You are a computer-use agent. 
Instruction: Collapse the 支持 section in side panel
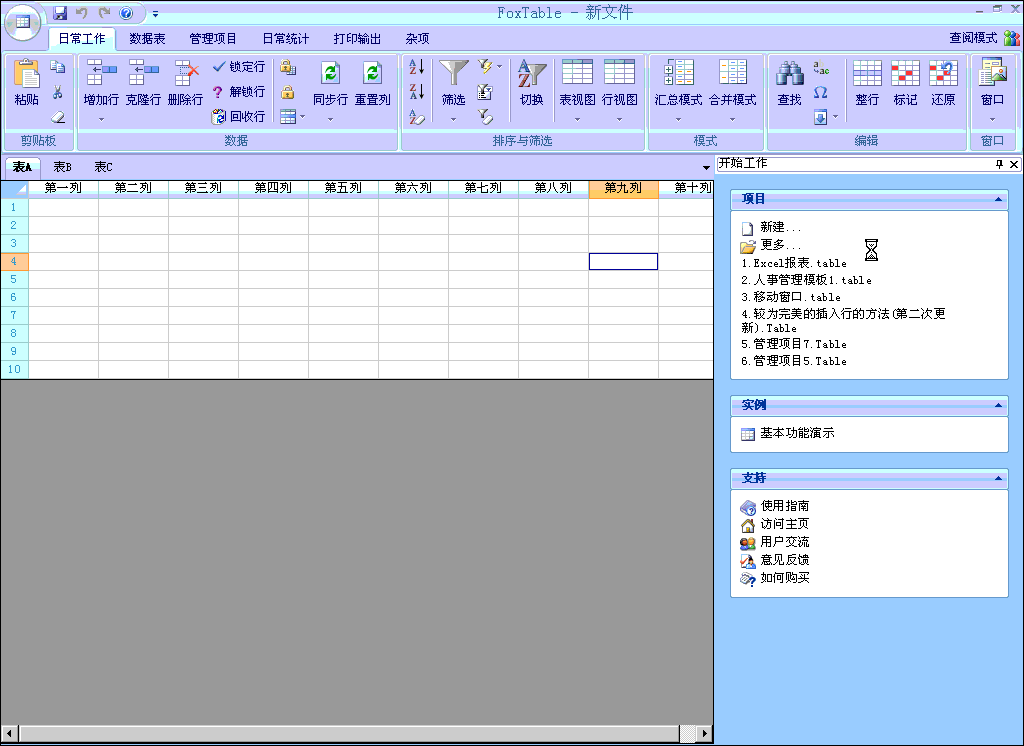[998, 479]
